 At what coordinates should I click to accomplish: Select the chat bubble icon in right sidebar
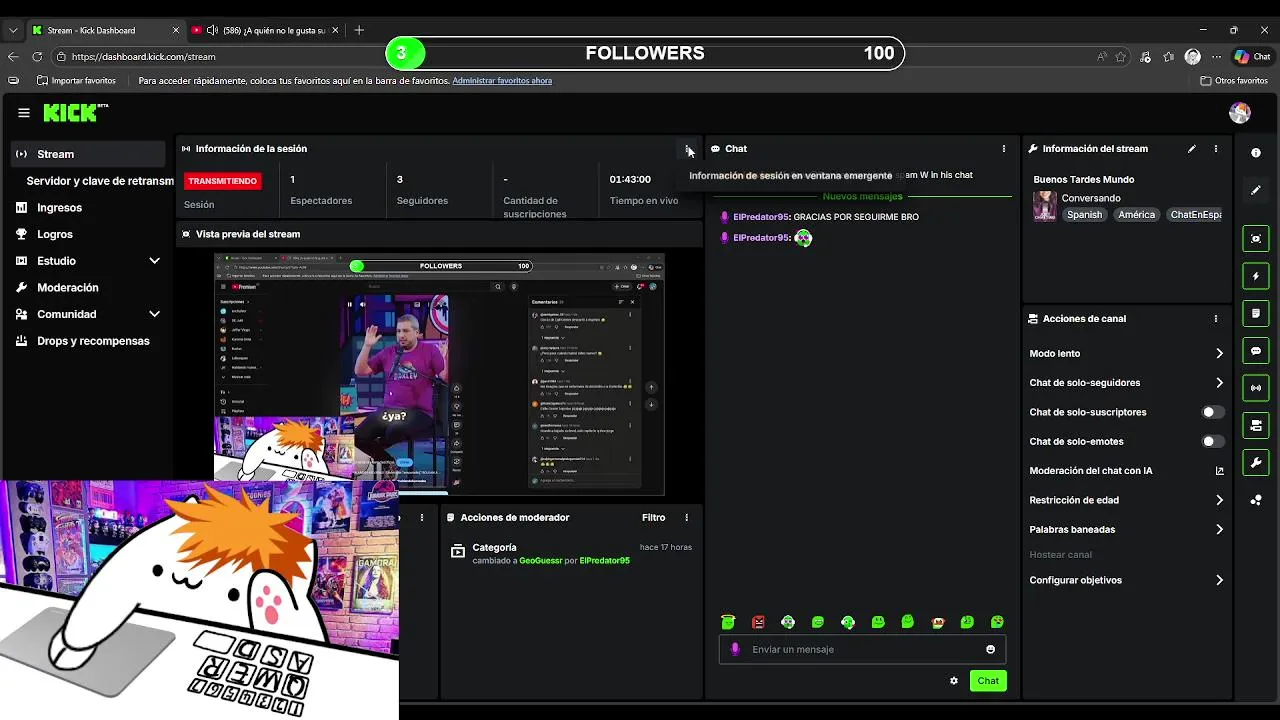pyautogui.click(x=1256, y=352)
